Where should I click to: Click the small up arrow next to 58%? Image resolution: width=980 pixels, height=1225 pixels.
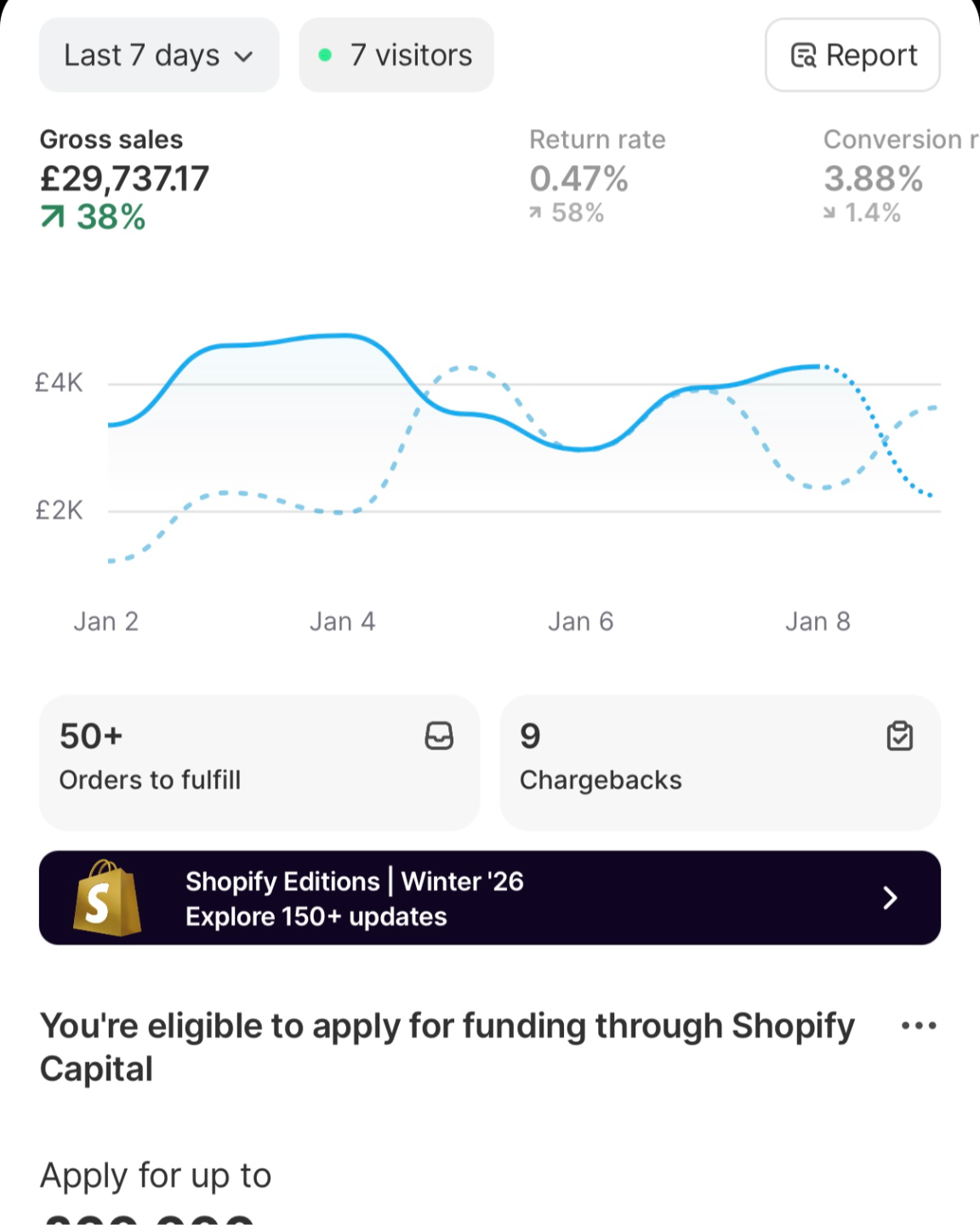click(x=535, y=213)
